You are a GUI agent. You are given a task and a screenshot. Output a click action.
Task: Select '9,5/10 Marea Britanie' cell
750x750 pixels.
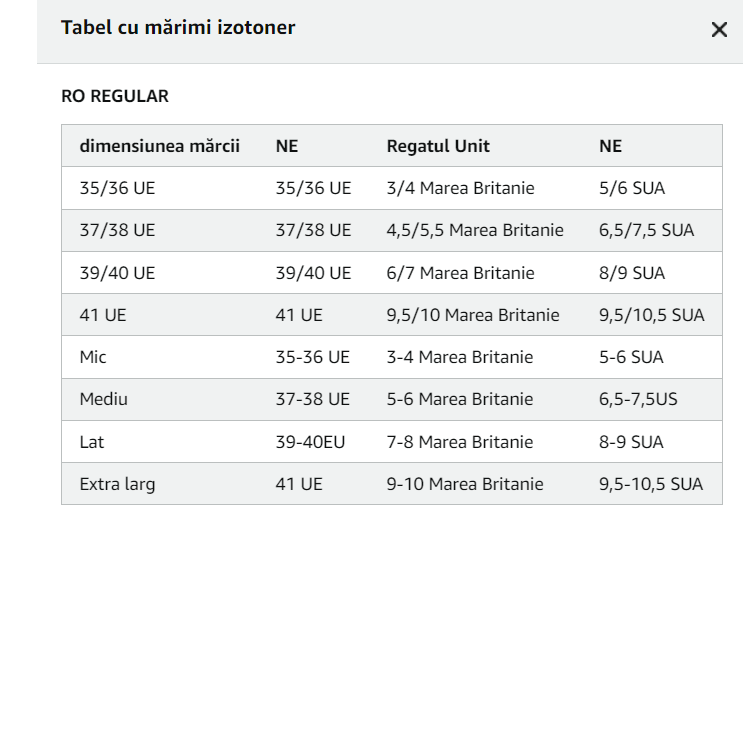pyautogui.click(x=473, y=315)
